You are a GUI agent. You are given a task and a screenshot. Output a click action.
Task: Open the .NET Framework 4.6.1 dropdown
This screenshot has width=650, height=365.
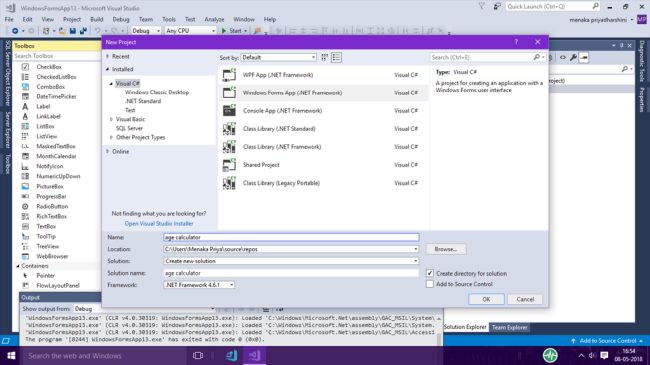point(199,285)
